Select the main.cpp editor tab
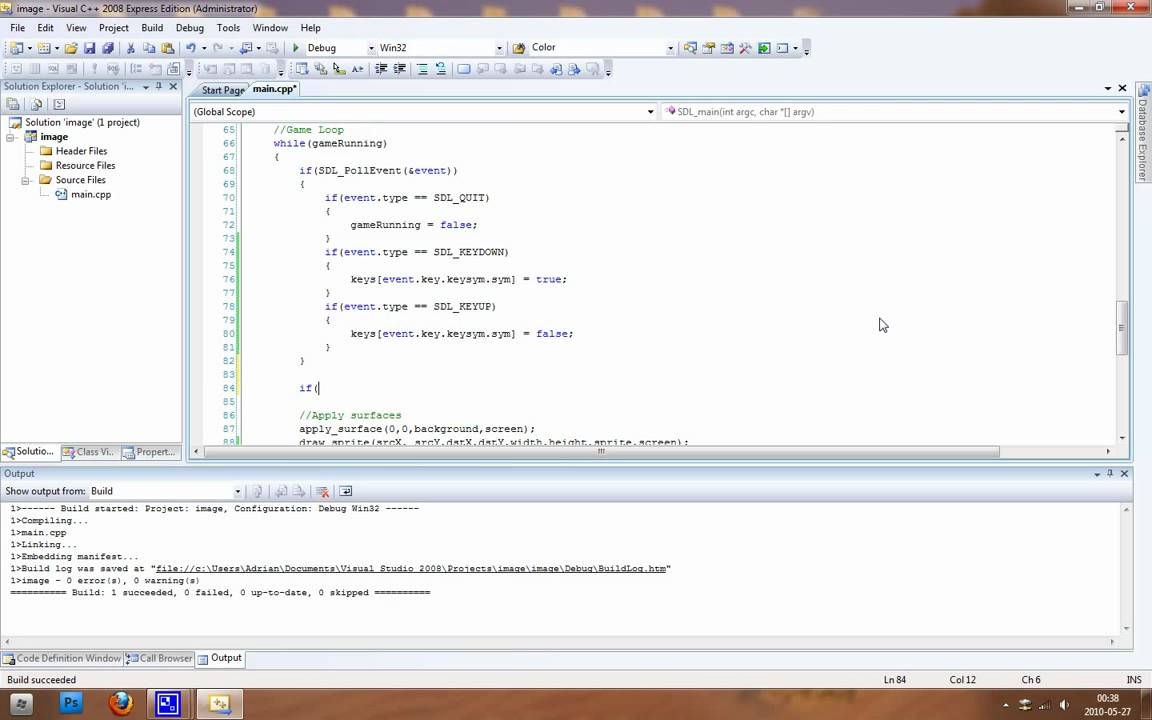The width and height of the screenshot is (1152, 720). pos(274,89)
